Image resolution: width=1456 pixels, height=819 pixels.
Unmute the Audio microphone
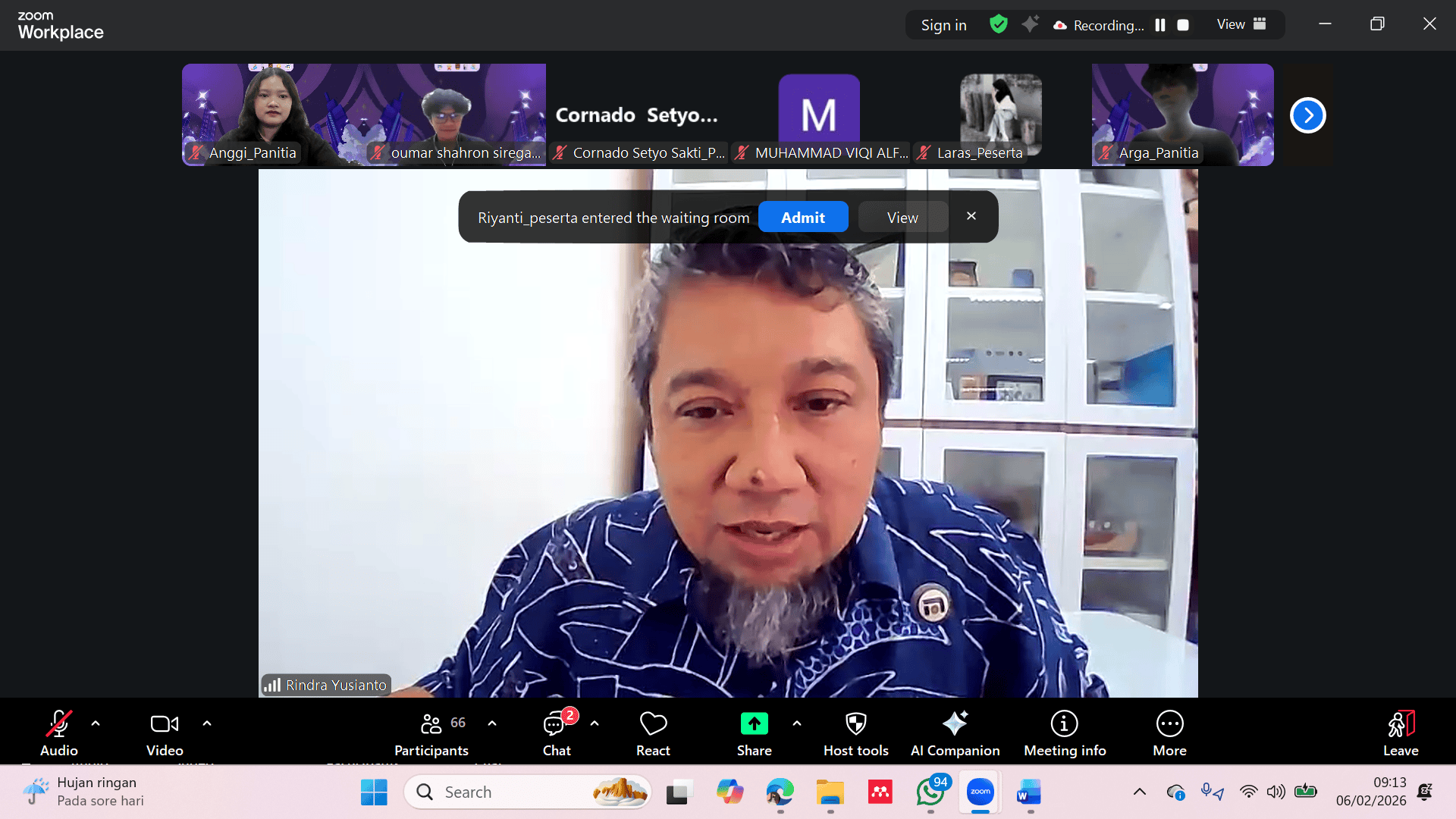(58, 724)
